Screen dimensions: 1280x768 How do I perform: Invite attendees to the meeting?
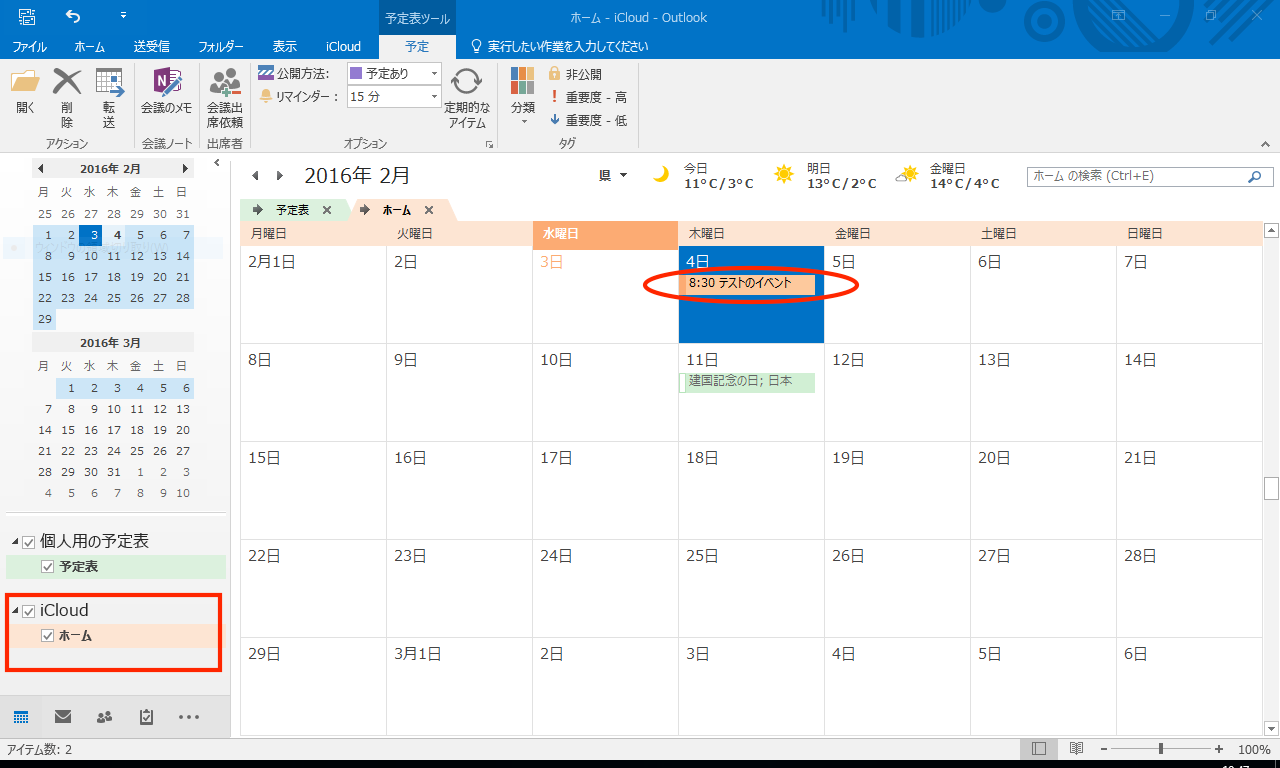pos(224,97)
